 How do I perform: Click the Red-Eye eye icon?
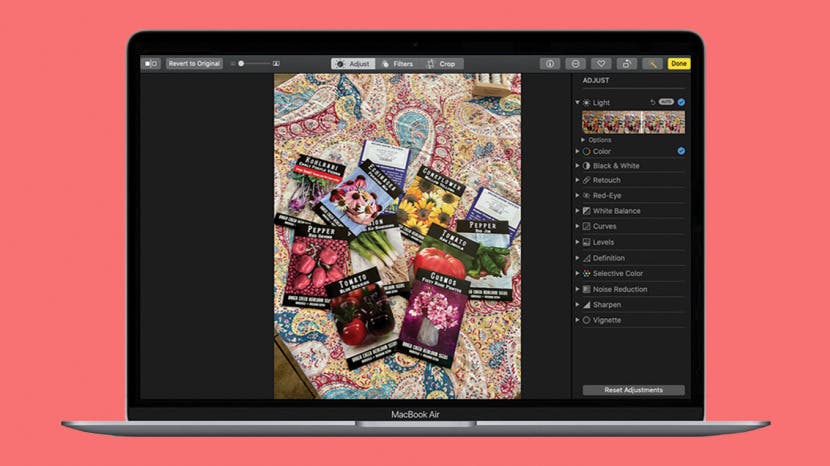click(587, 195)
